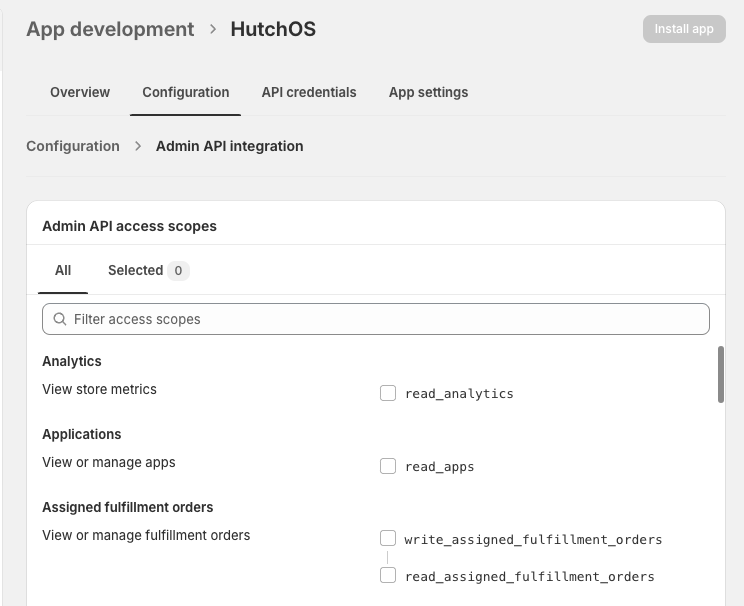Image resolution: width=744 pixels, height=606 pixels.
Task: Click the search magnifier icon in filter box
Action: coord(60,319)
